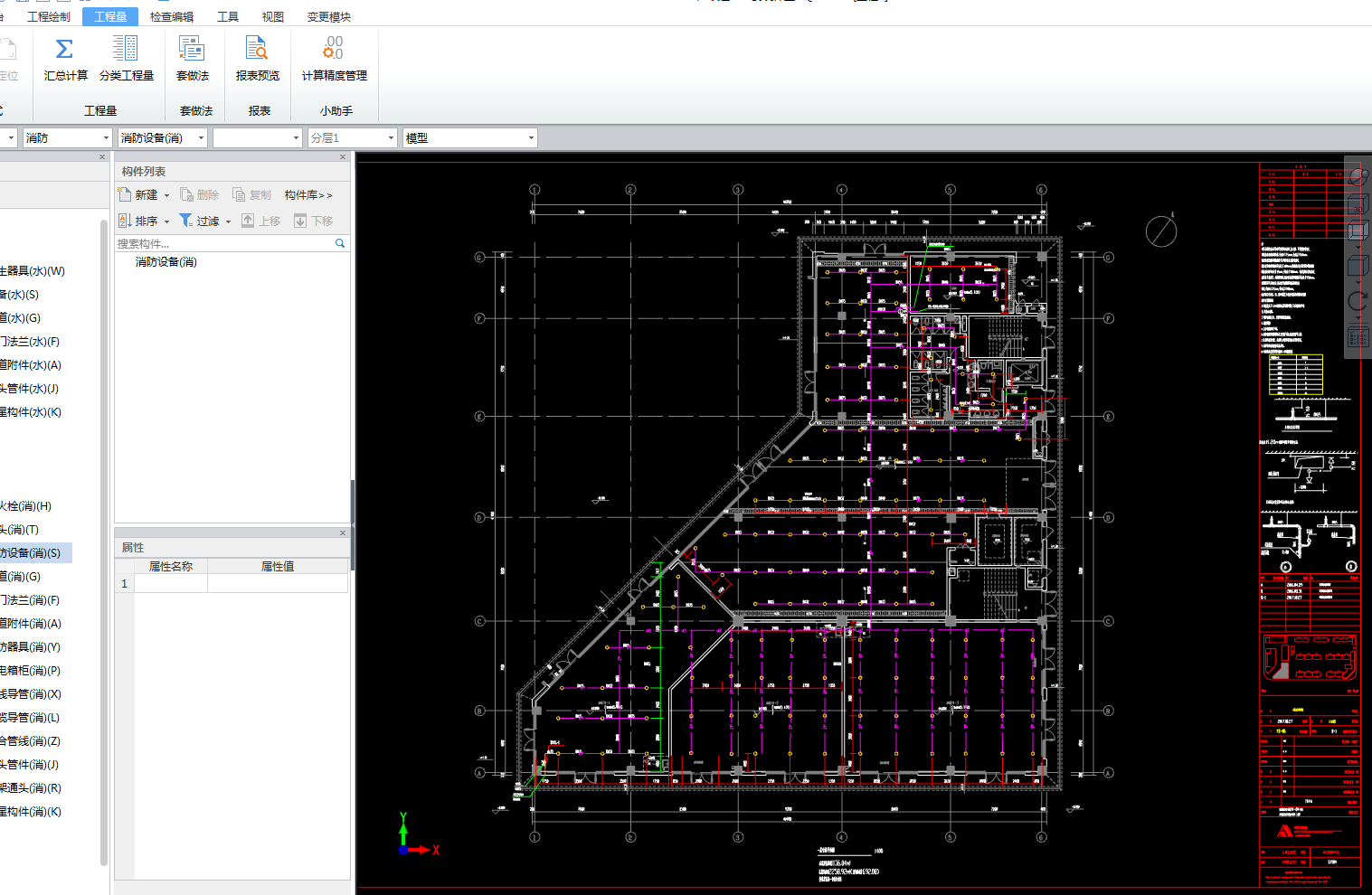Click the 属性名称 column header

(171, 567)
